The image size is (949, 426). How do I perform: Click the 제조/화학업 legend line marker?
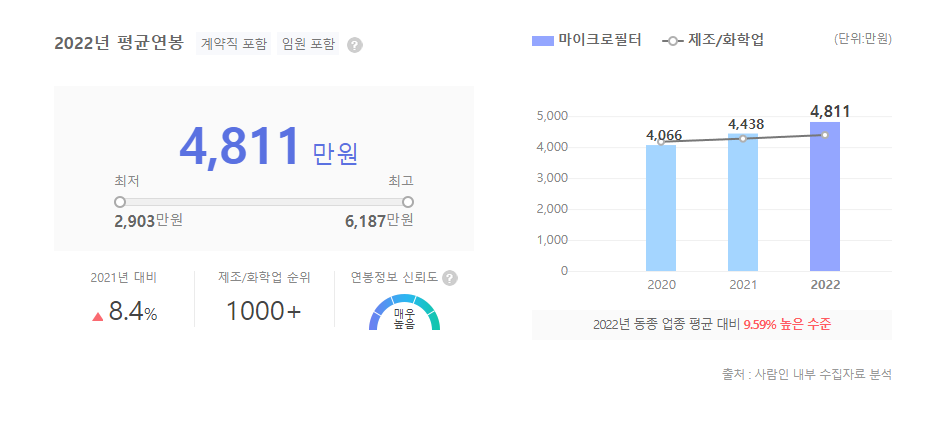tap(673, 41)
